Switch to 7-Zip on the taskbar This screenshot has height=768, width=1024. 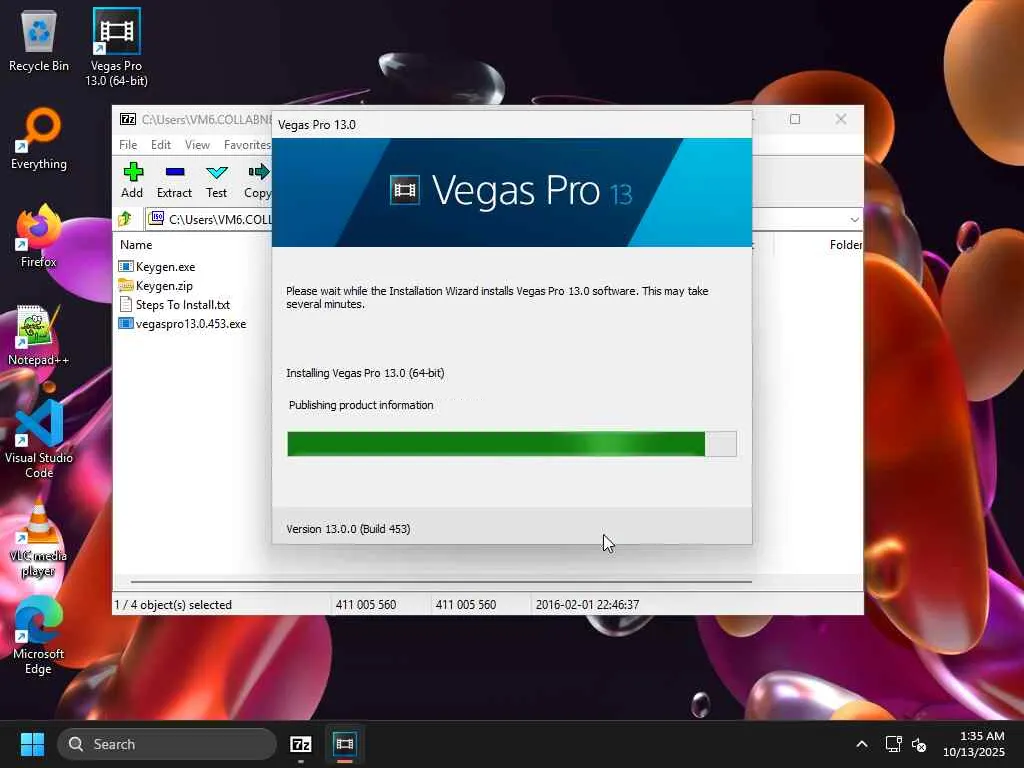click(300, 744)
